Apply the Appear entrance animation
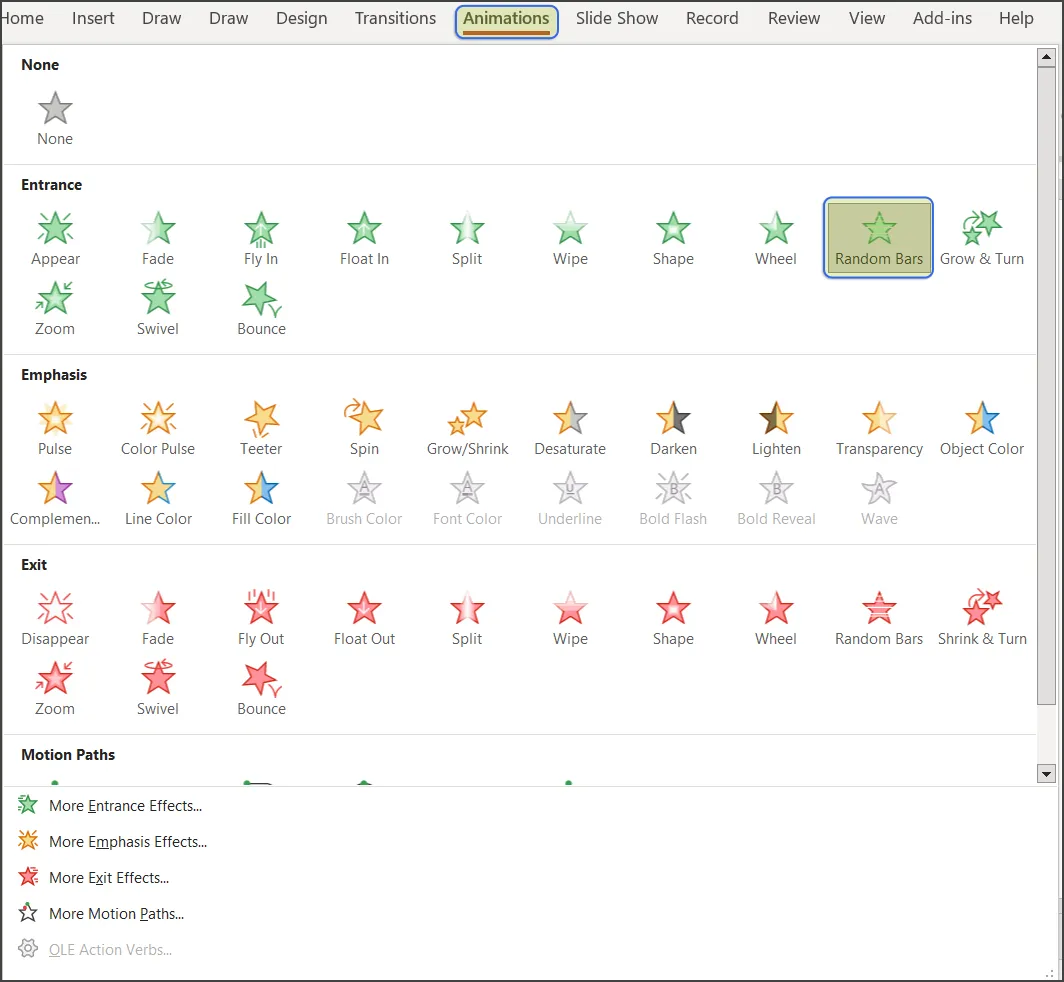1064x982 pixels. click(x=55, y=238)
